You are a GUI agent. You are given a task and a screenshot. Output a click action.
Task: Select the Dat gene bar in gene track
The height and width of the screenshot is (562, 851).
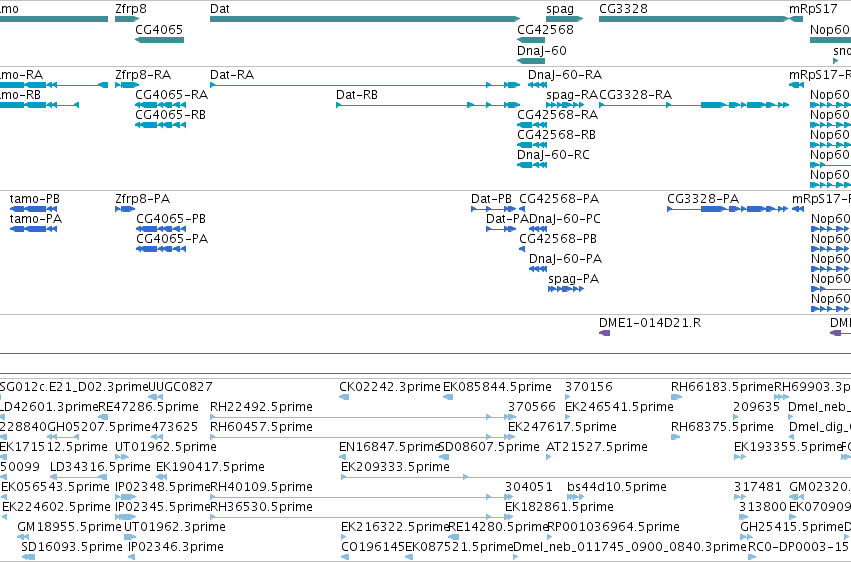pos(365,19)
